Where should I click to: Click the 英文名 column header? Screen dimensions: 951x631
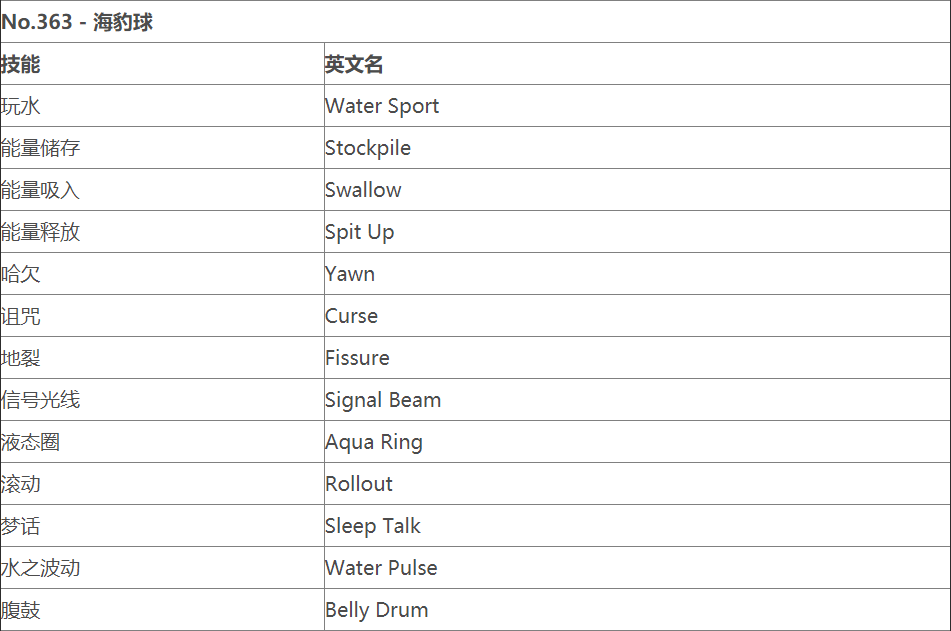(354, 64)
